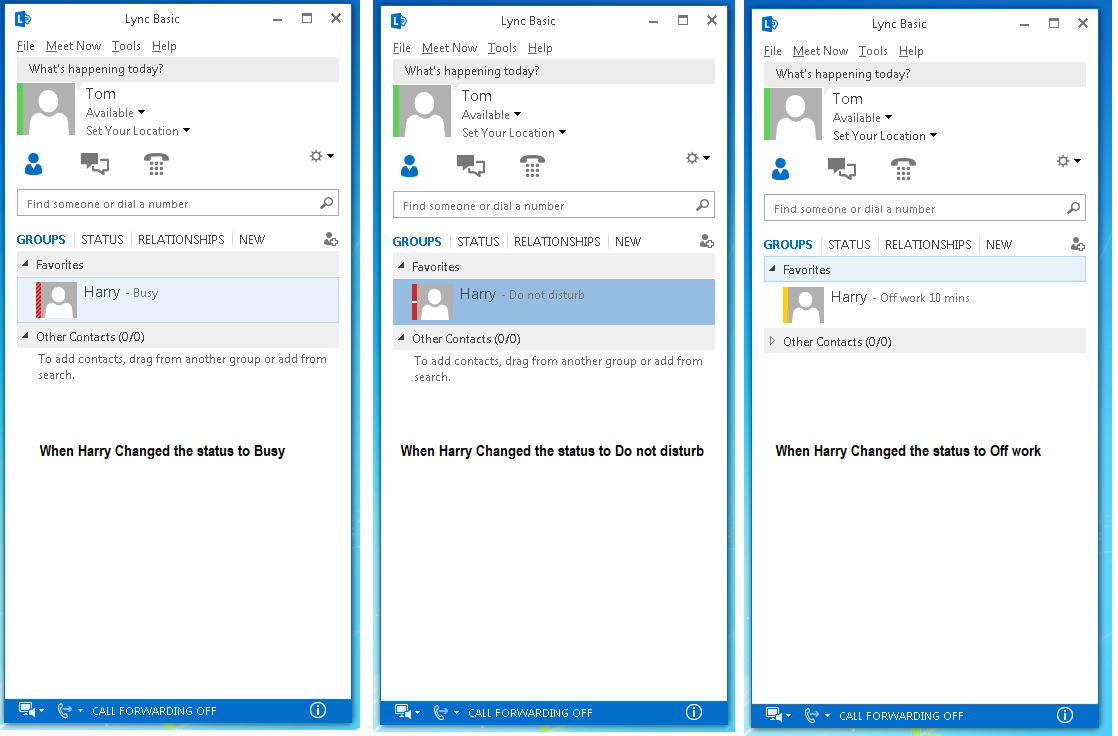
Task: Click Tom's profile picture in the Do not disturb window
Action: point(425,111)
